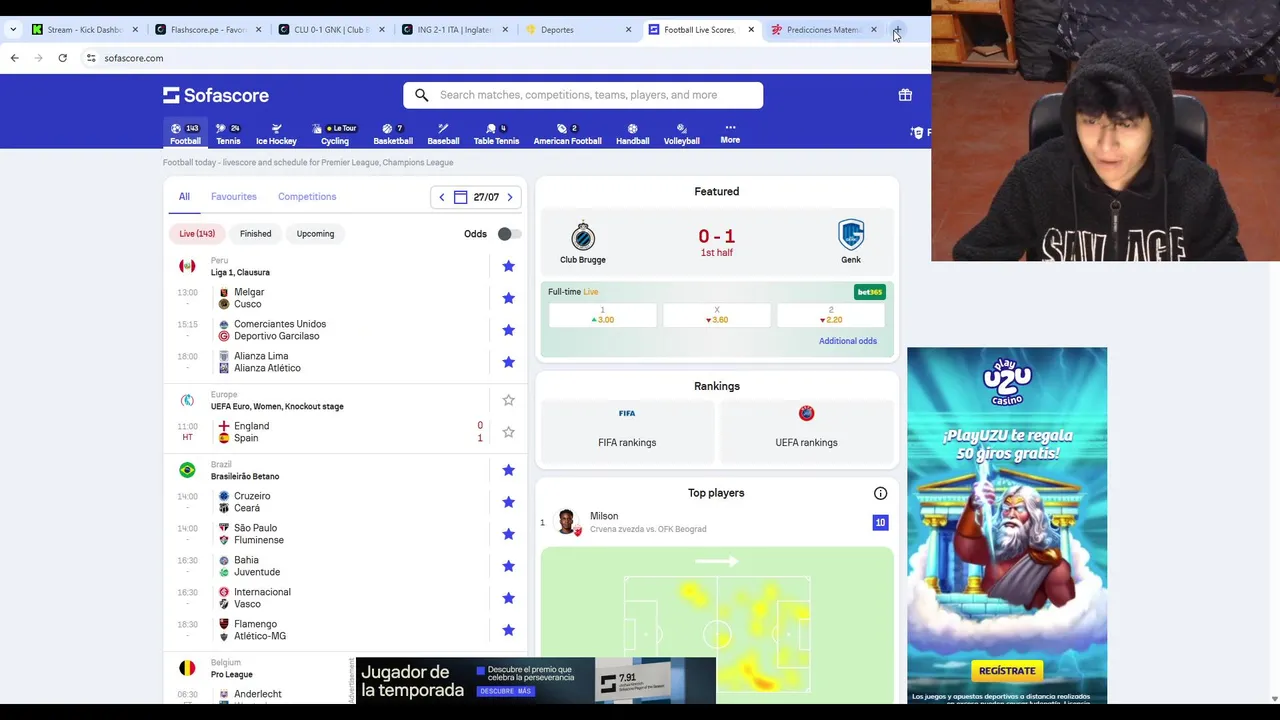This screenshot has width=1280, height=720.
Task: Filter by Finished matches
Action: click(x=255, y=234)
